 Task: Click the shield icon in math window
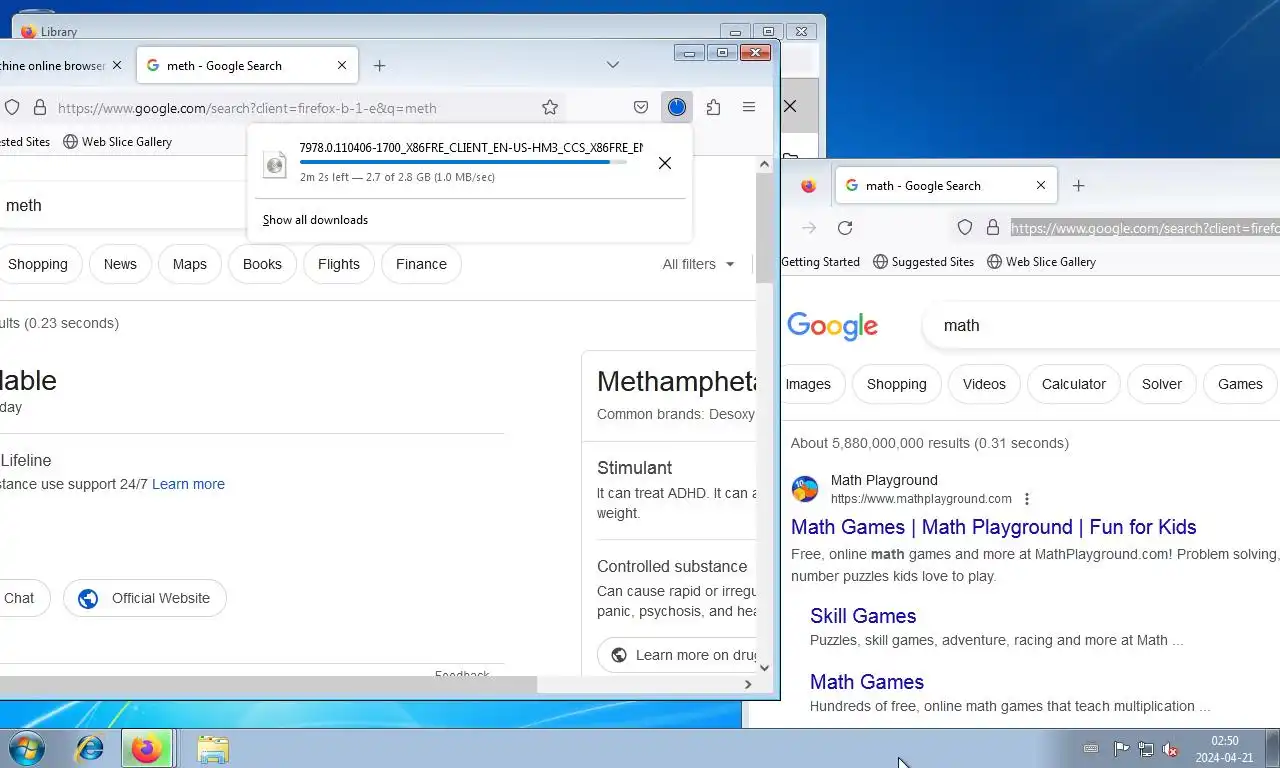pyautogui.click(x=965, y=228)
